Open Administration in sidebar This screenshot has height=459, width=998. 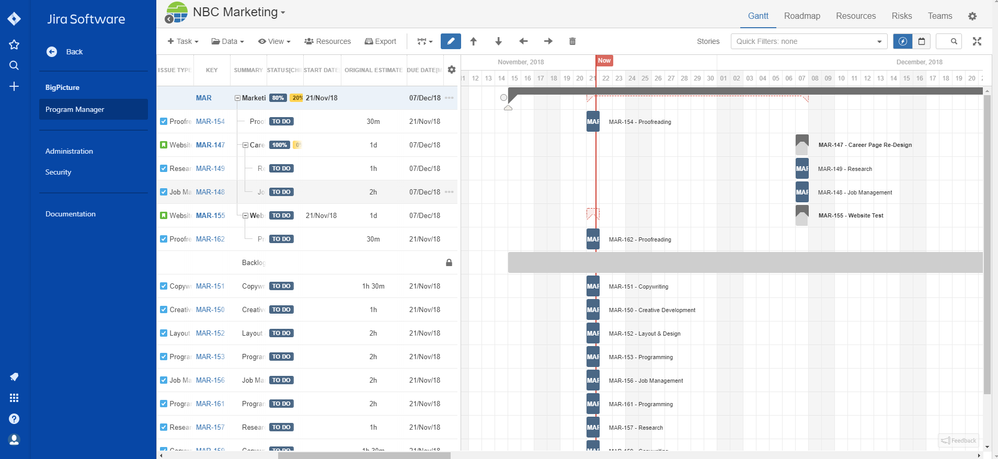coord(69,152)
